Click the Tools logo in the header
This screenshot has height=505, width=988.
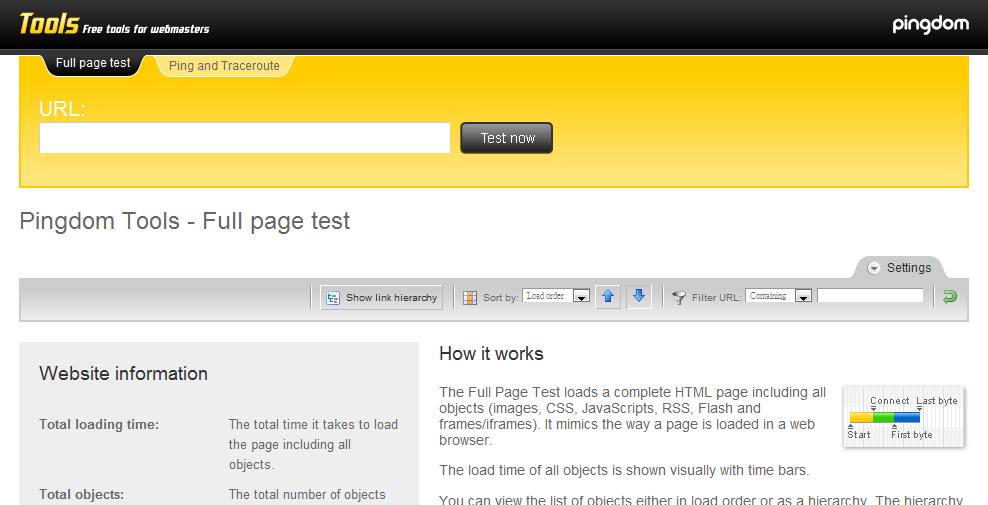pos(49,24)
